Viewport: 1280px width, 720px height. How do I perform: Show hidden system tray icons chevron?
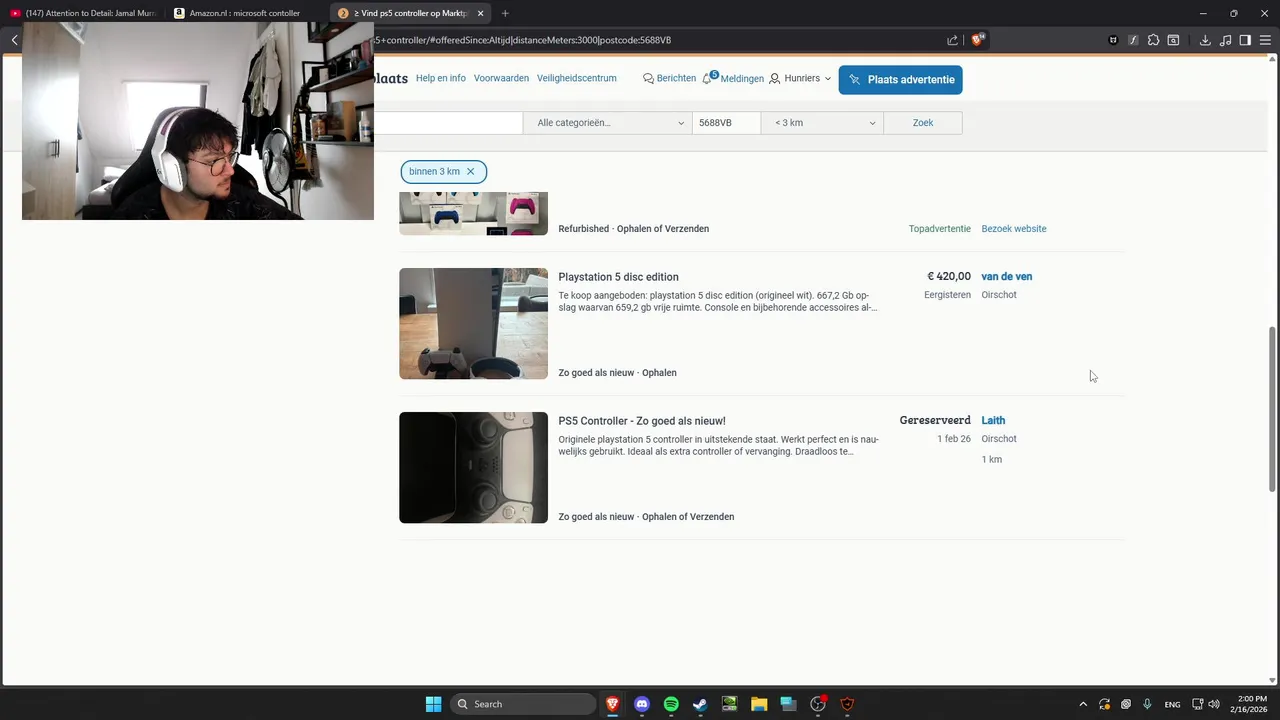tap(1083, 704)
